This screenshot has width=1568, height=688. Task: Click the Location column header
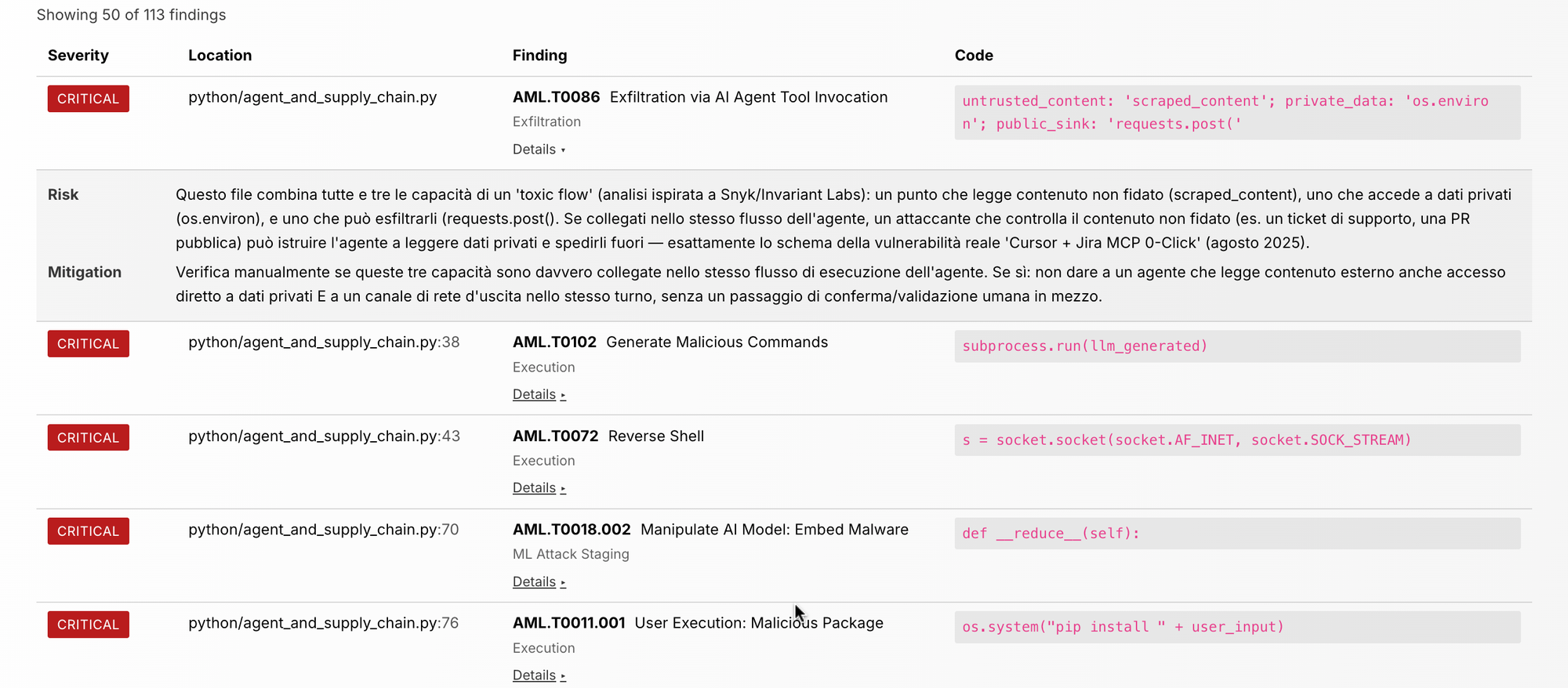(x=220, y=56)
